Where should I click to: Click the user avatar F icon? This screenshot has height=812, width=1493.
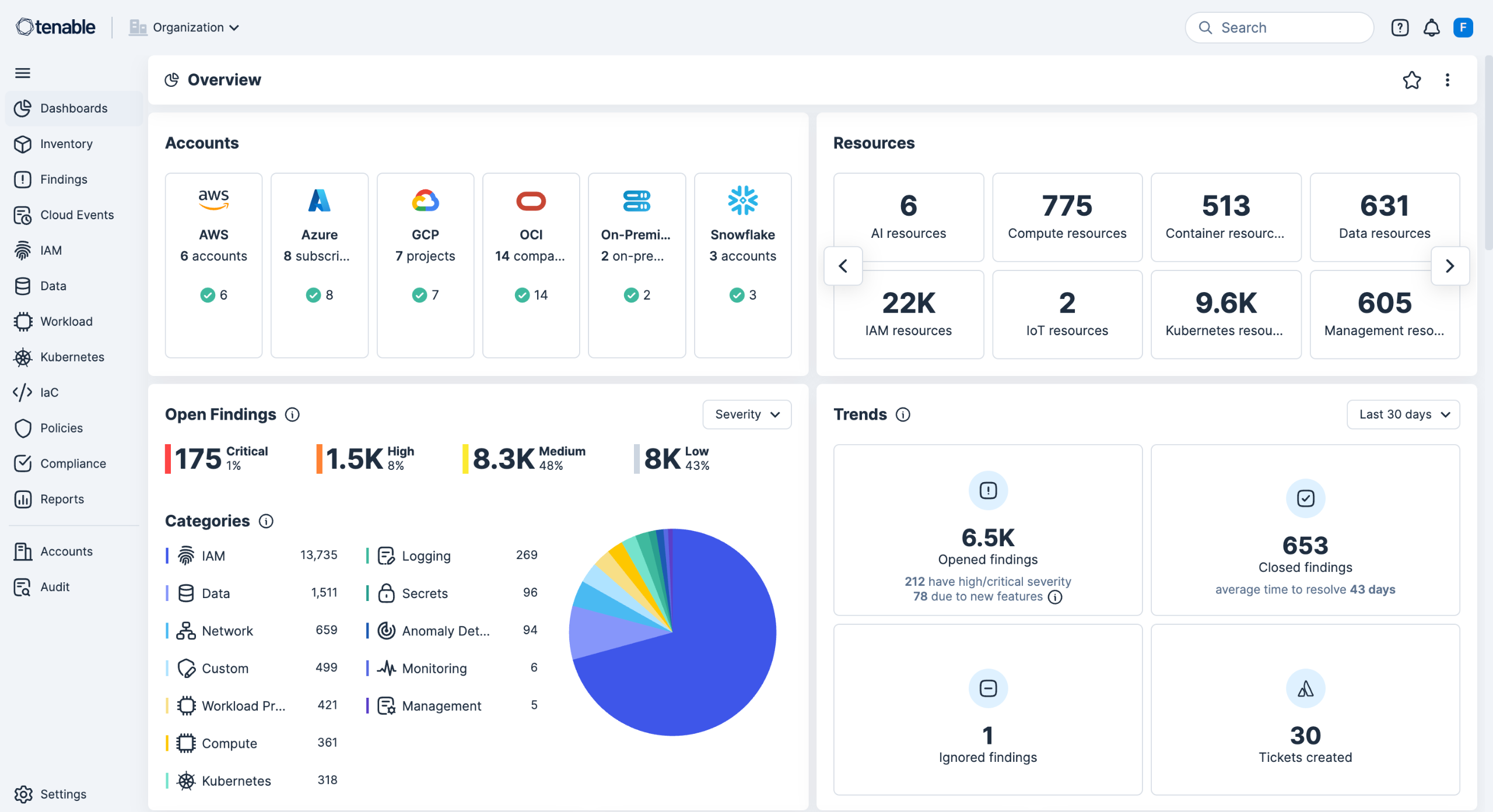pyautogui.click(x=1463, y=27)
